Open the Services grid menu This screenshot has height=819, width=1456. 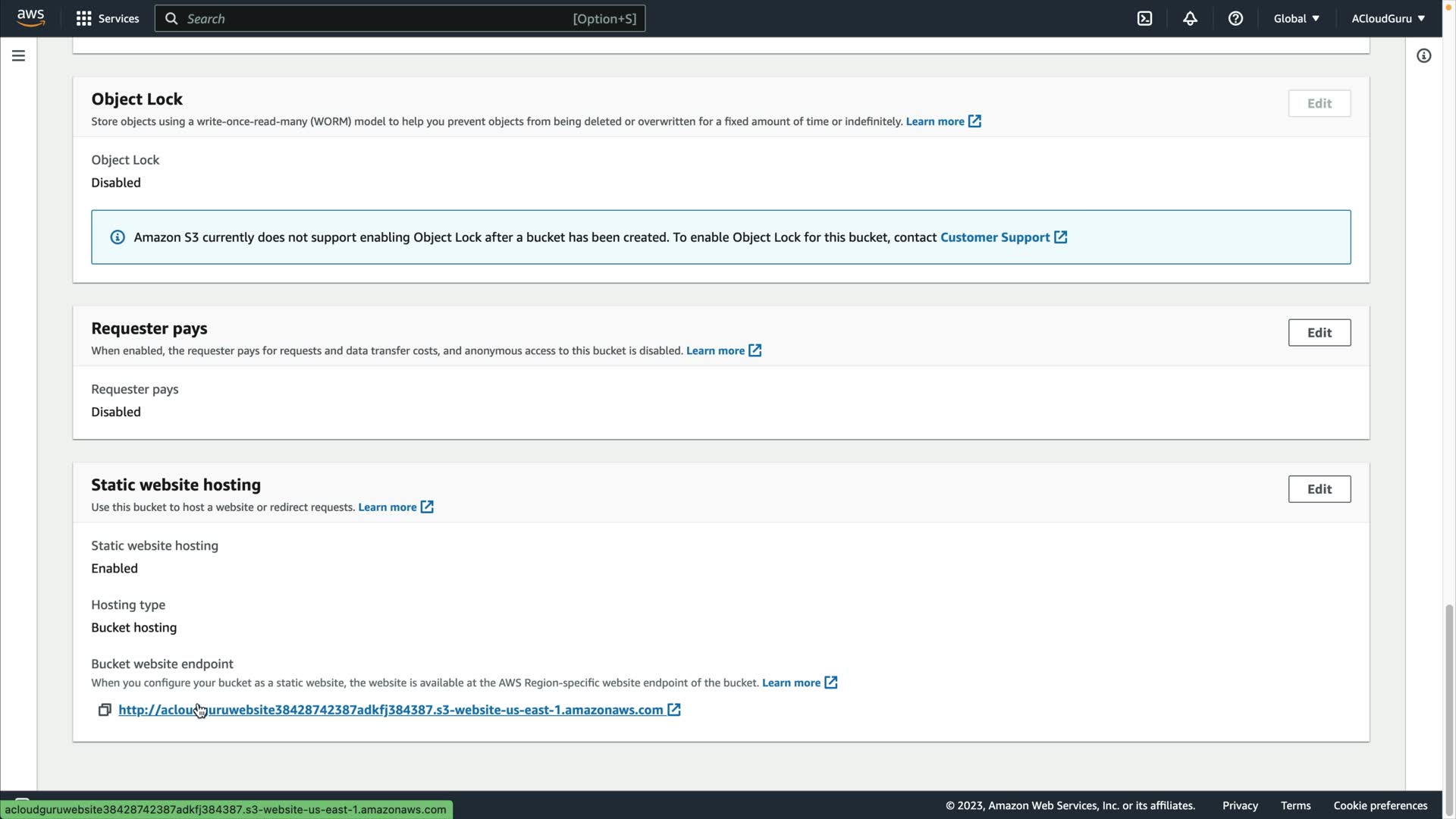[x=107, y=18]
